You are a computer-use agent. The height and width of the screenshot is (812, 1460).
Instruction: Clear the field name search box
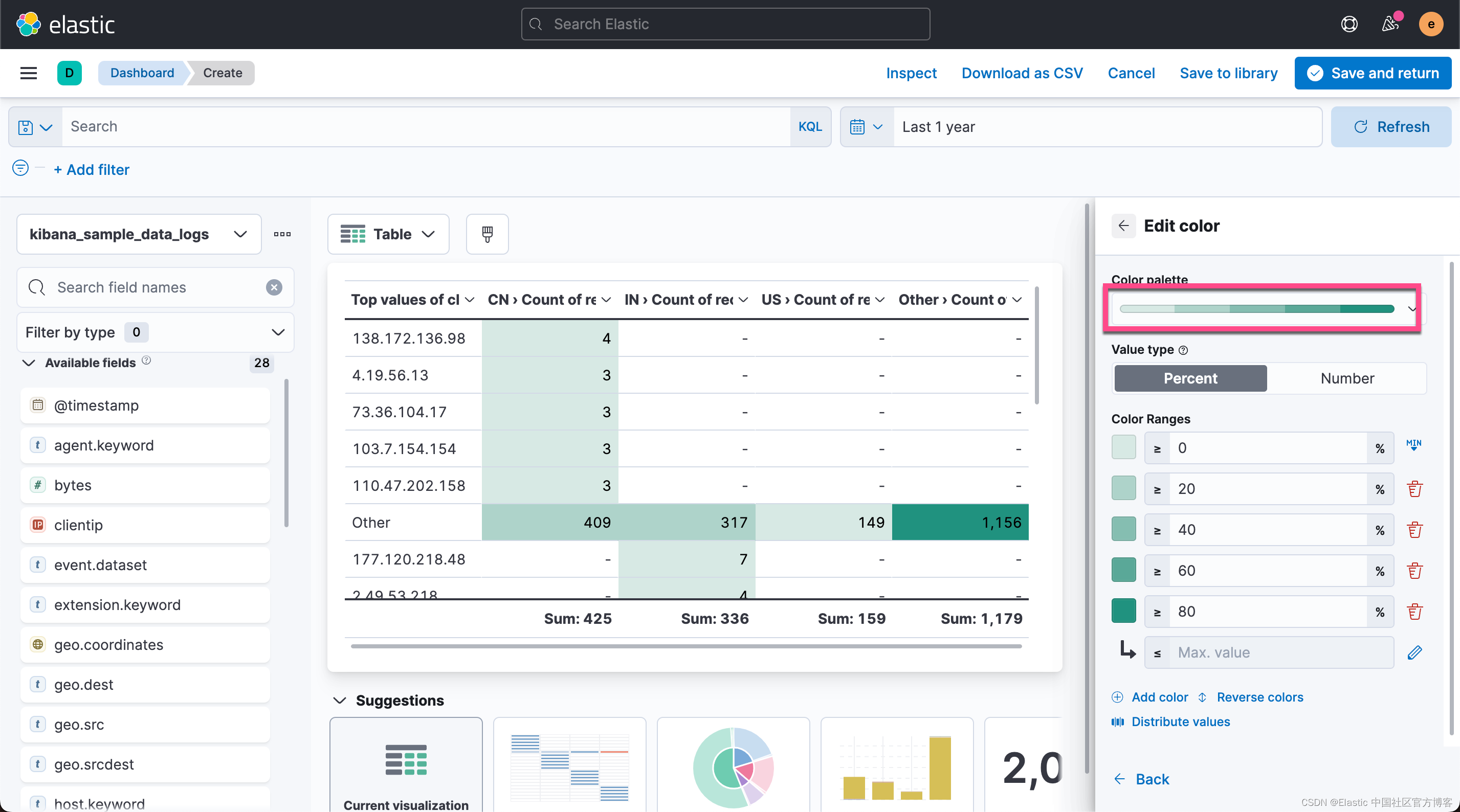pos(274,287)
